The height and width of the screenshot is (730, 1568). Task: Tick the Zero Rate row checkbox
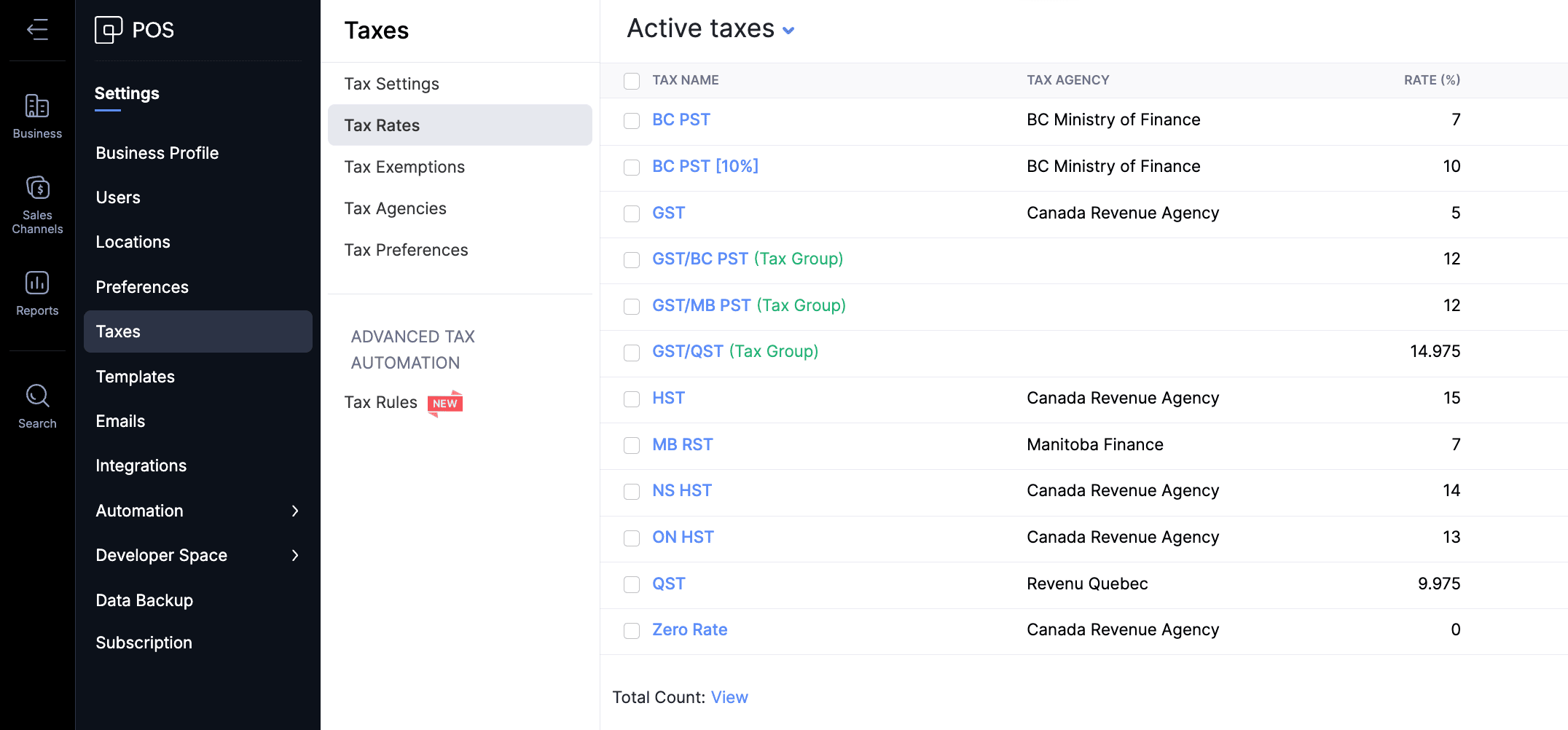coord(632,631)
